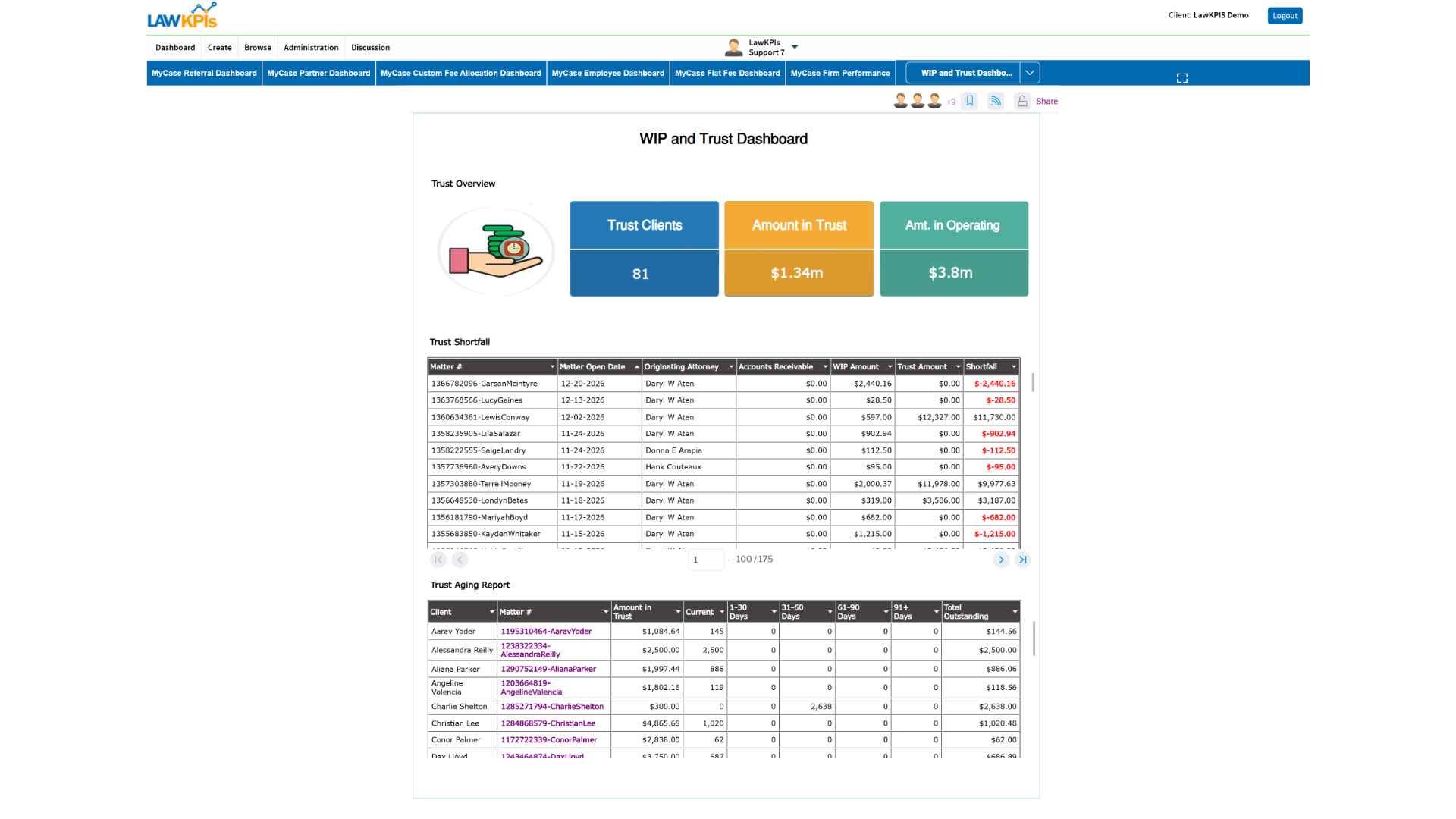
Task: Click the bookmark icon near Share
Action: click(969, 101)
